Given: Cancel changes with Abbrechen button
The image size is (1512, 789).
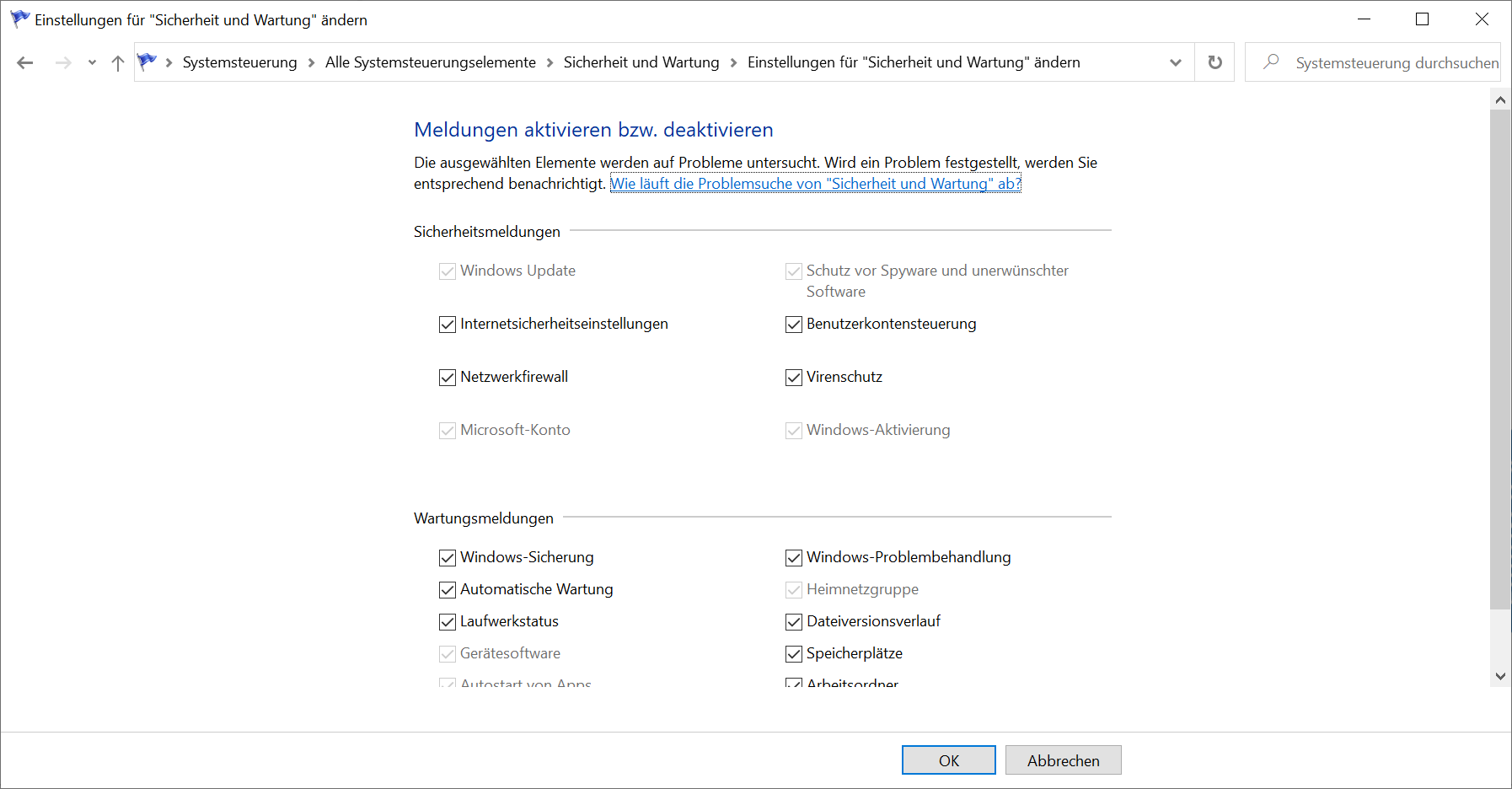Looking at the screenshot, I should [x=1064, y=760].
